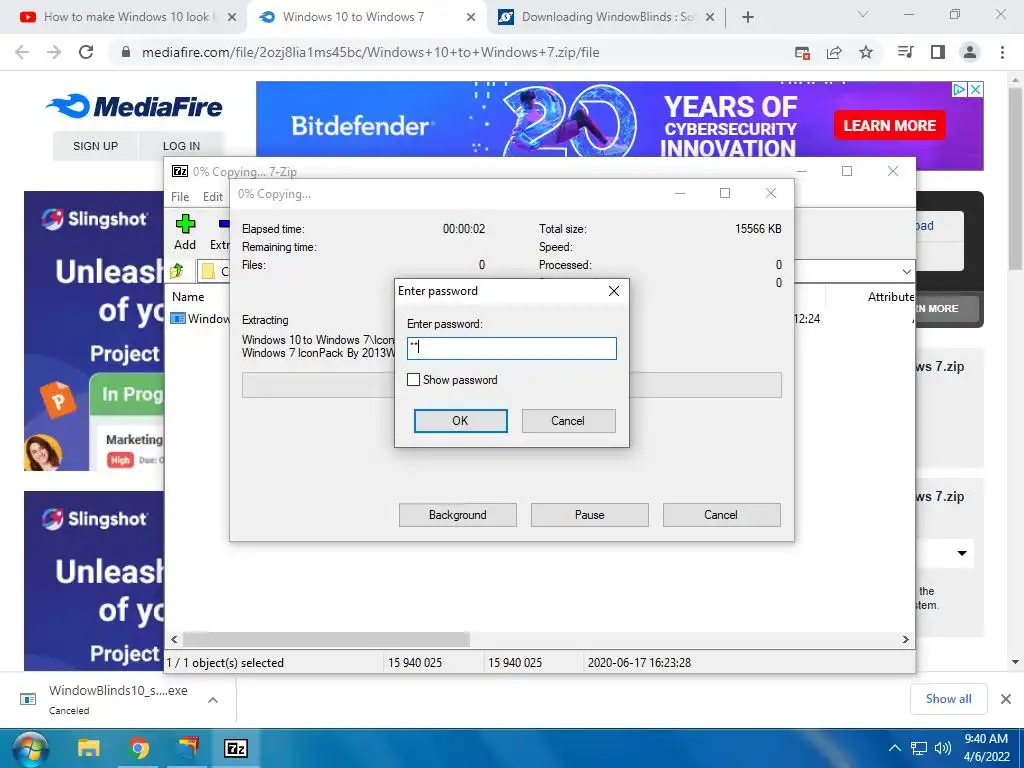The width and height of the screenshot is (1024, 768).
Task: Open Chrome from taskbar
Action: tap(138, 748)
